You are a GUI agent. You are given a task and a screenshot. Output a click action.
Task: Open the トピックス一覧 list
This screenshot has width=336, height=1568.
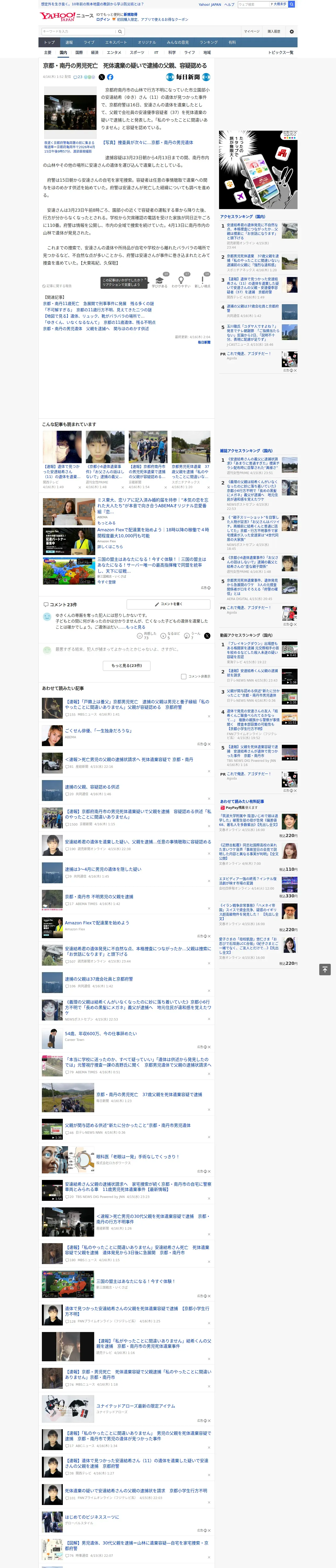[281, 52]
